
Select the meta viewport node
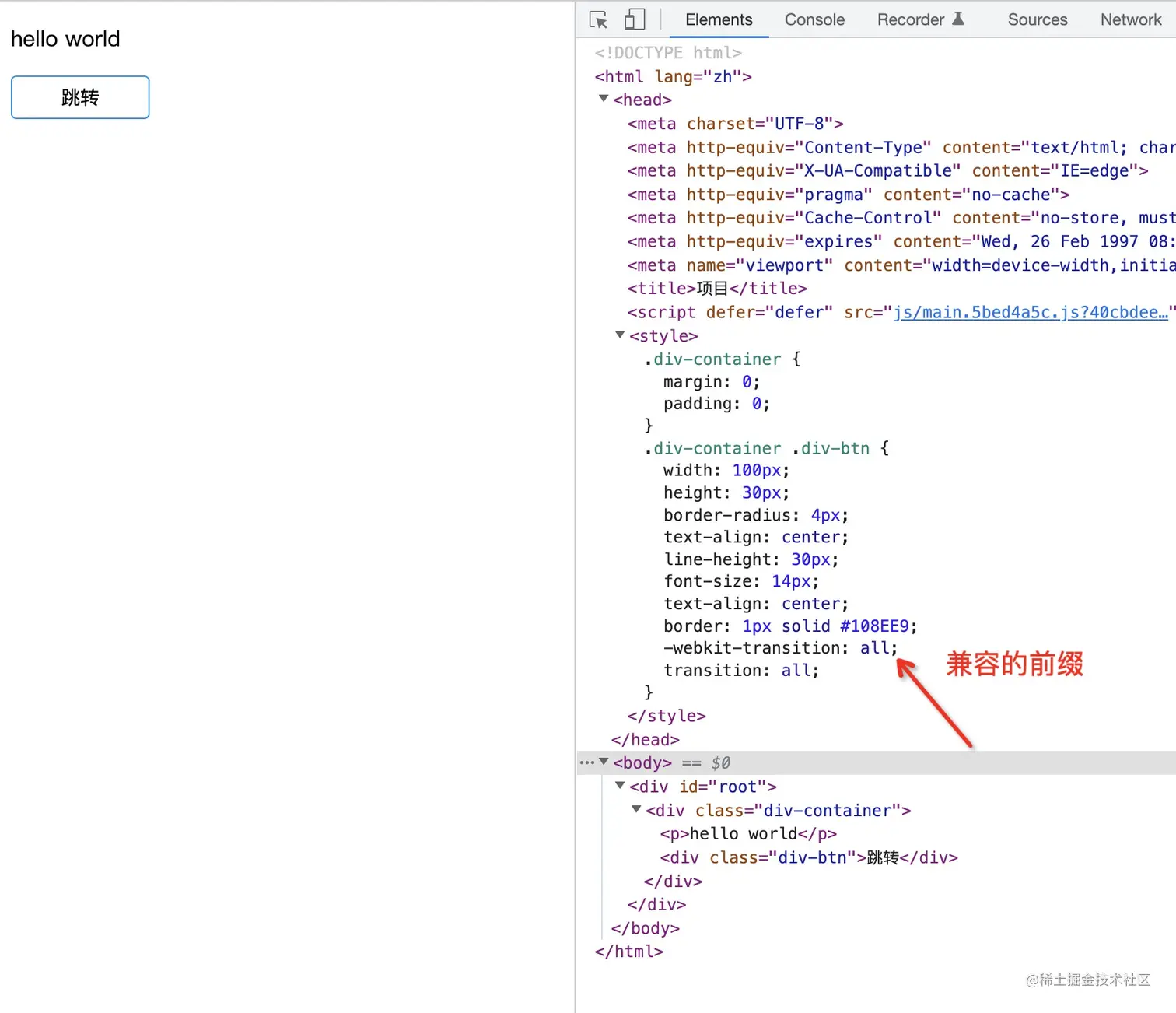click(x=901, y=265)
